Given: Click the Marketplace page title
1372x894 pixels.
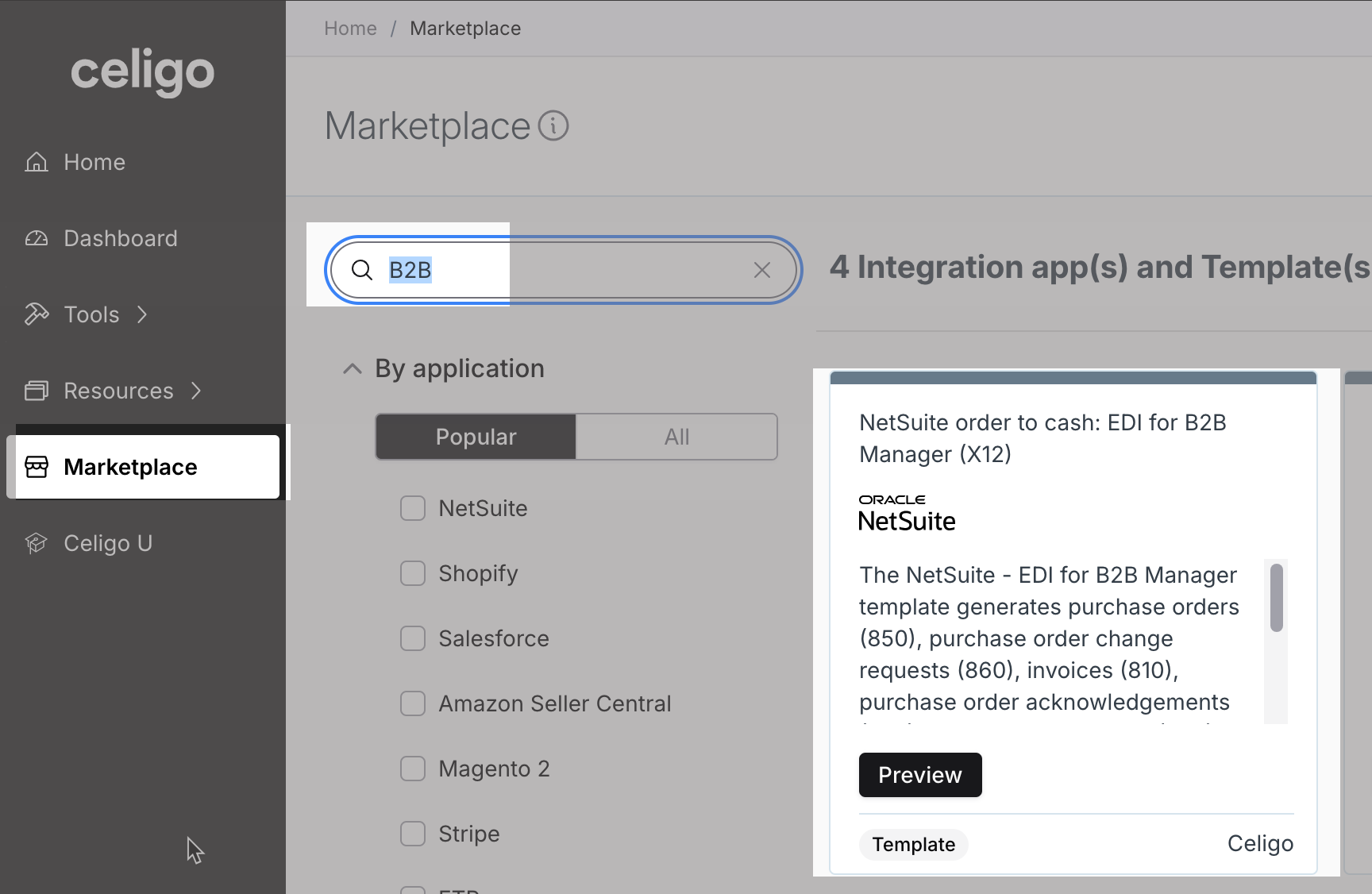Looking at the screenshot, I should click(x=427, y=125).
